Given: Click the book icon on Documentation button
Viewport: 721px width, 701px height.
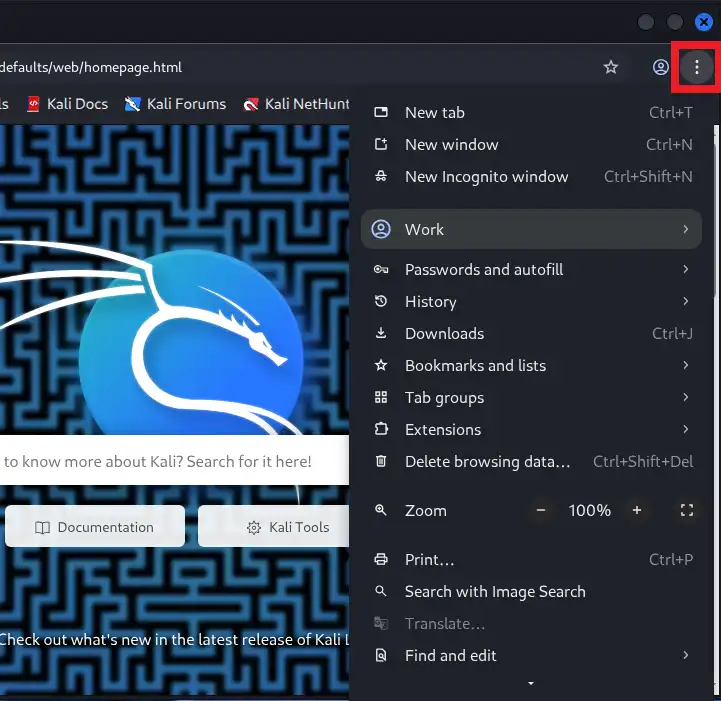Looking at the screenshot, I should pos(42,528).
